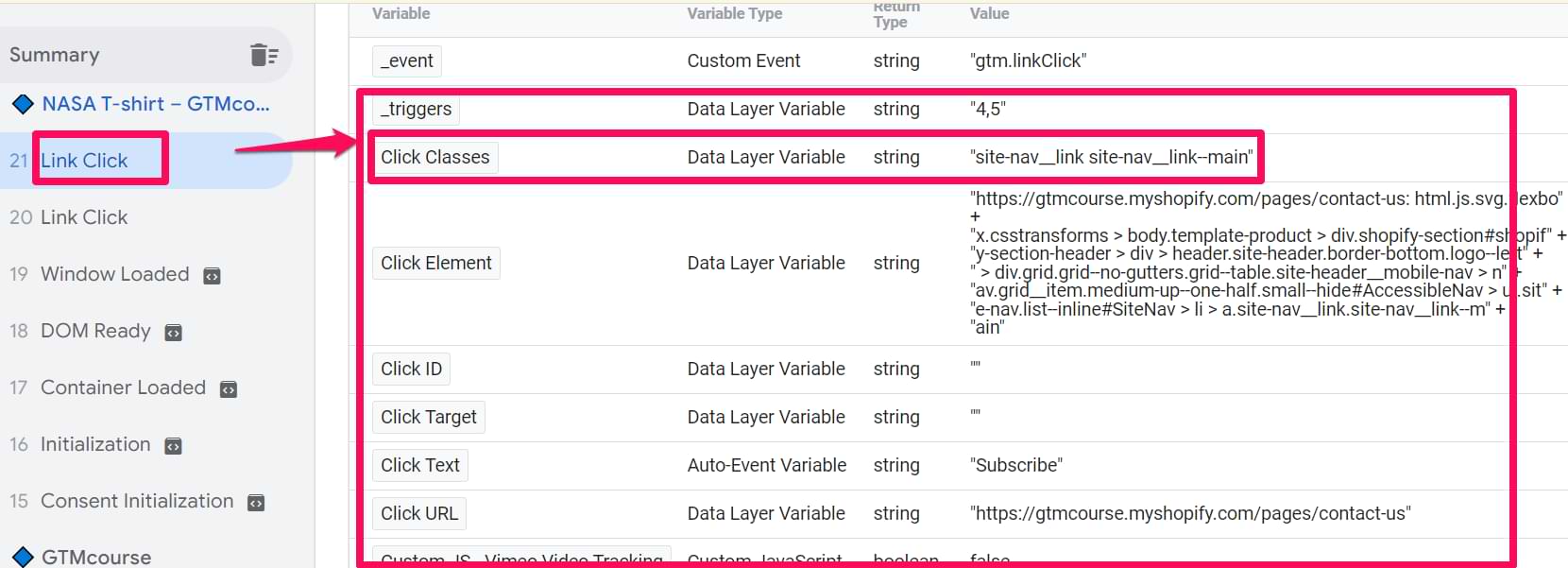Image resolution: width=1568 pixels, height=568 pixels.
Task: Click the code icon next to Window Loaded
Action: [213, 276]
